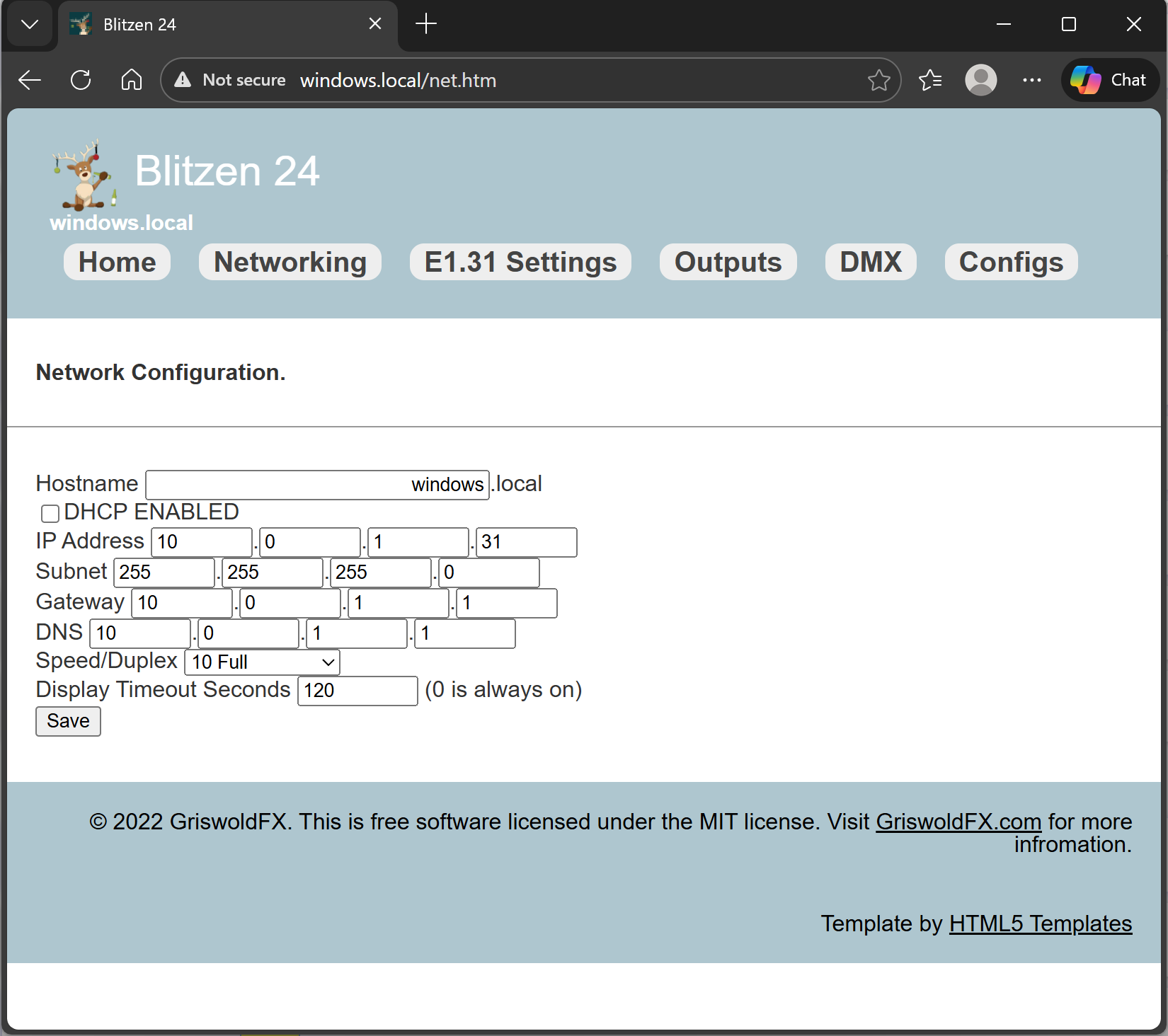Navigate to the Outputs page
The width and height of the screenshot is (1168, 1036).
coord(728,262)
